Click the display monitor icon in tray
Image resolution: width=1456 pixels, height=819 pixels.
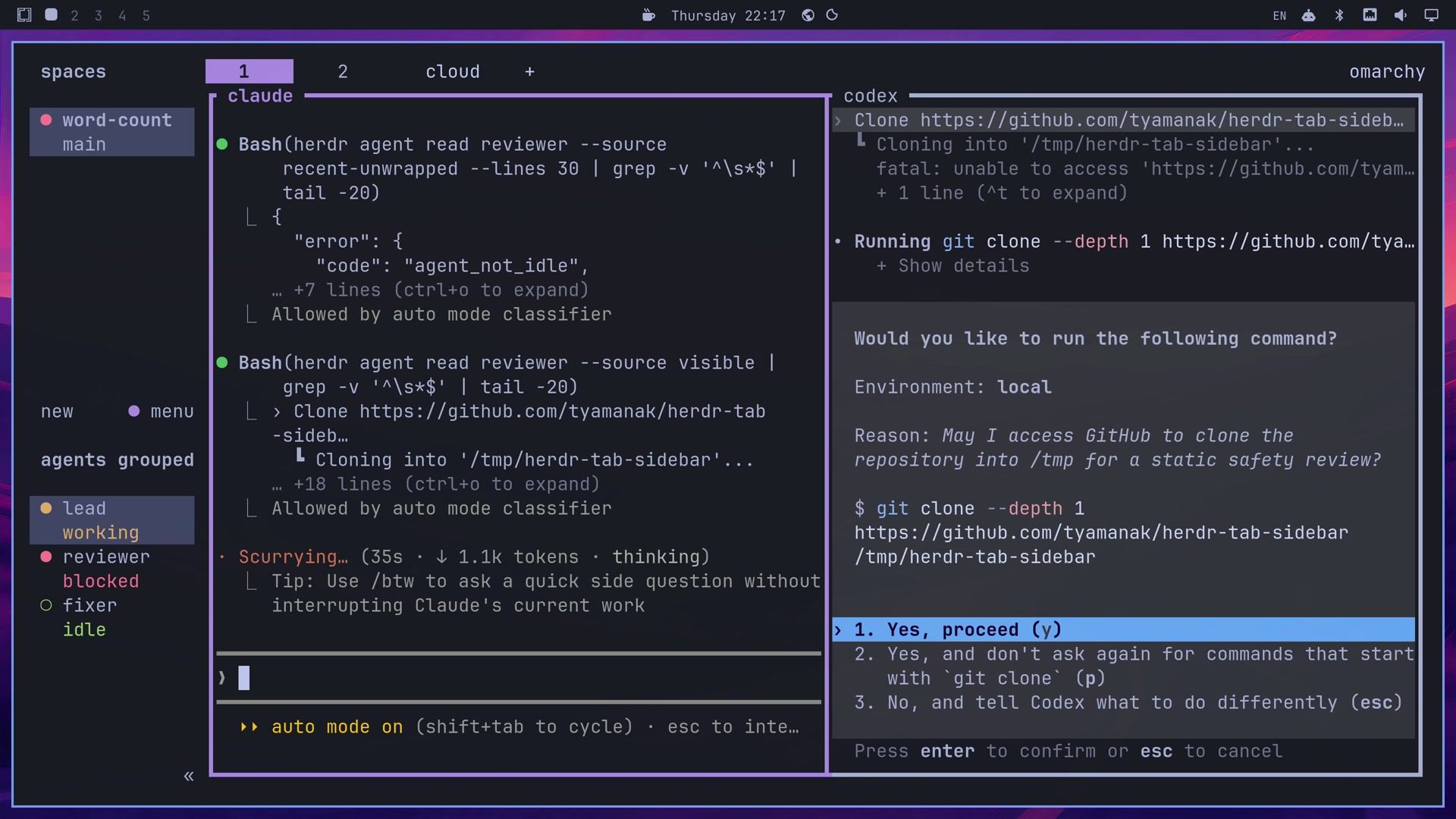point(1431,15)
